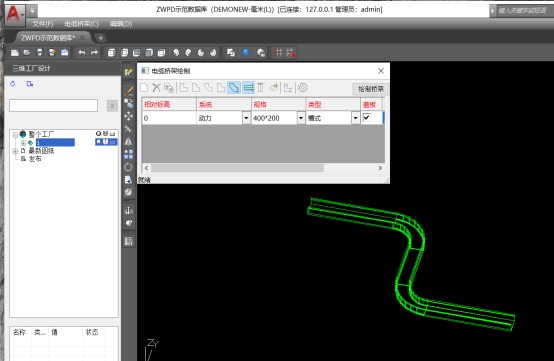Click the save icon in main toolbar
Screen dimensions: 554x361
click(40, 53)
